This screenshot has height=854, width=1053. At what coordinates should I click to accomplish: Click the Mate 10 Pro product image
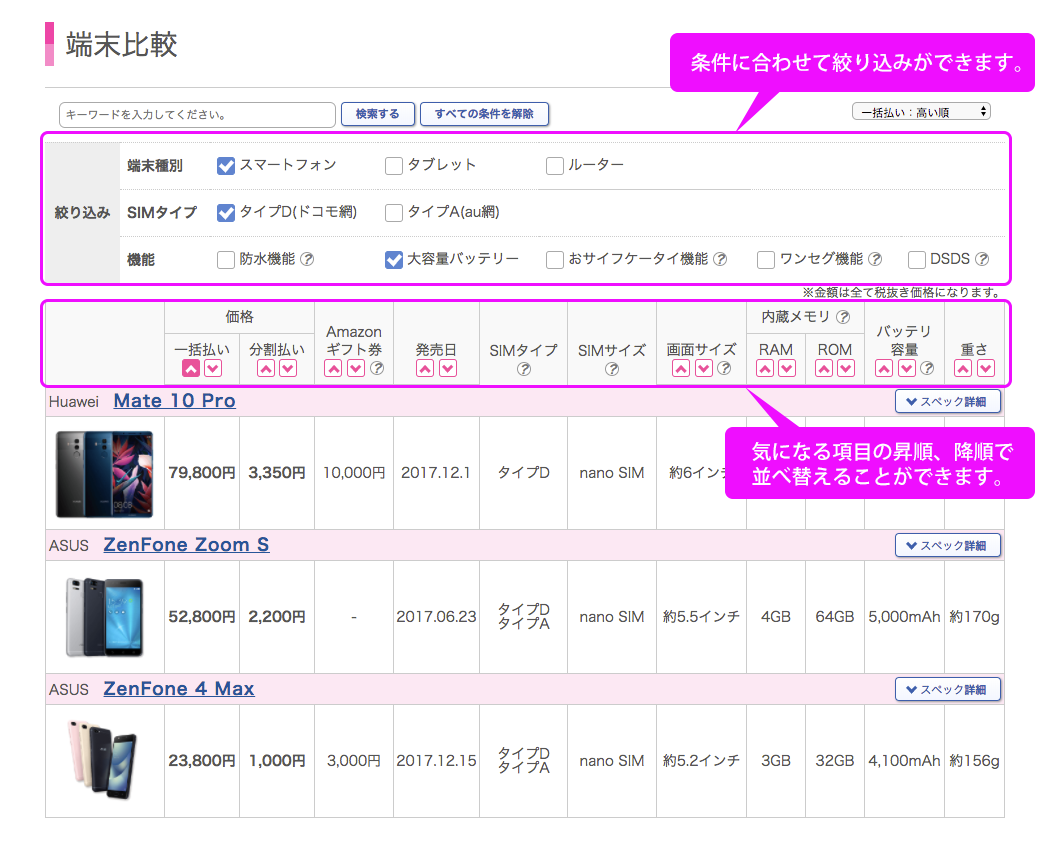105,474
